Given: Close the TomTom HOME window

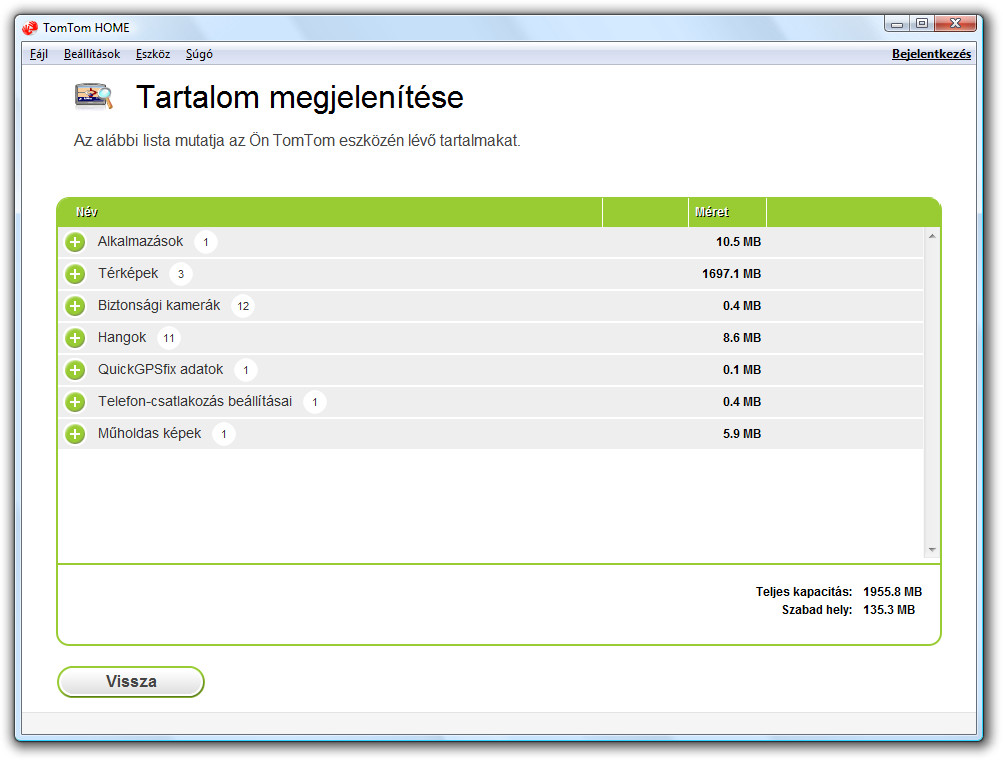Looking at the screenshot, I should [955, 24].
